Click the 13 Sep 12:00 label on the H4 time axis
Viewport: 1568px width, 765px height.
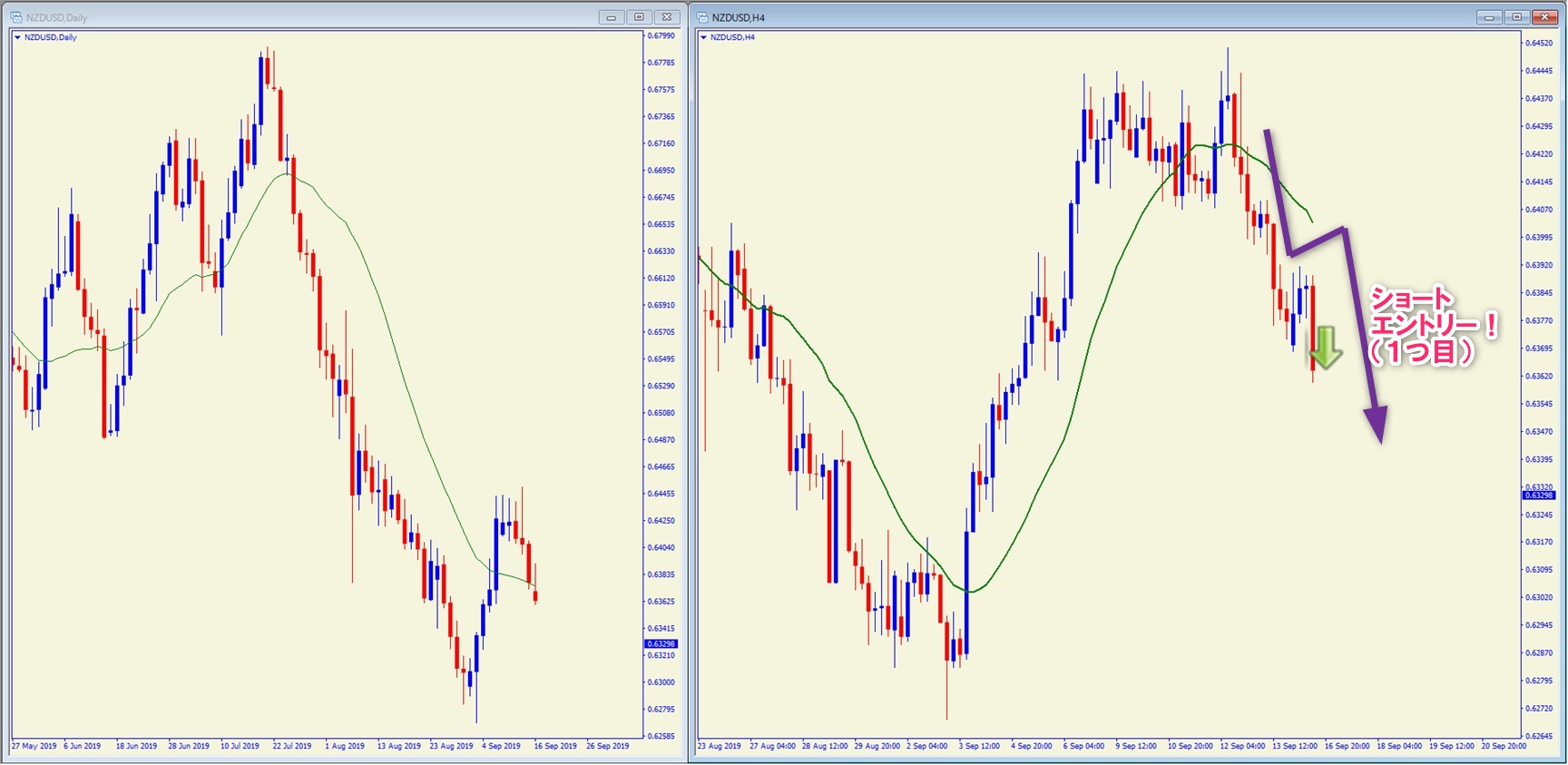[1295, 746]
